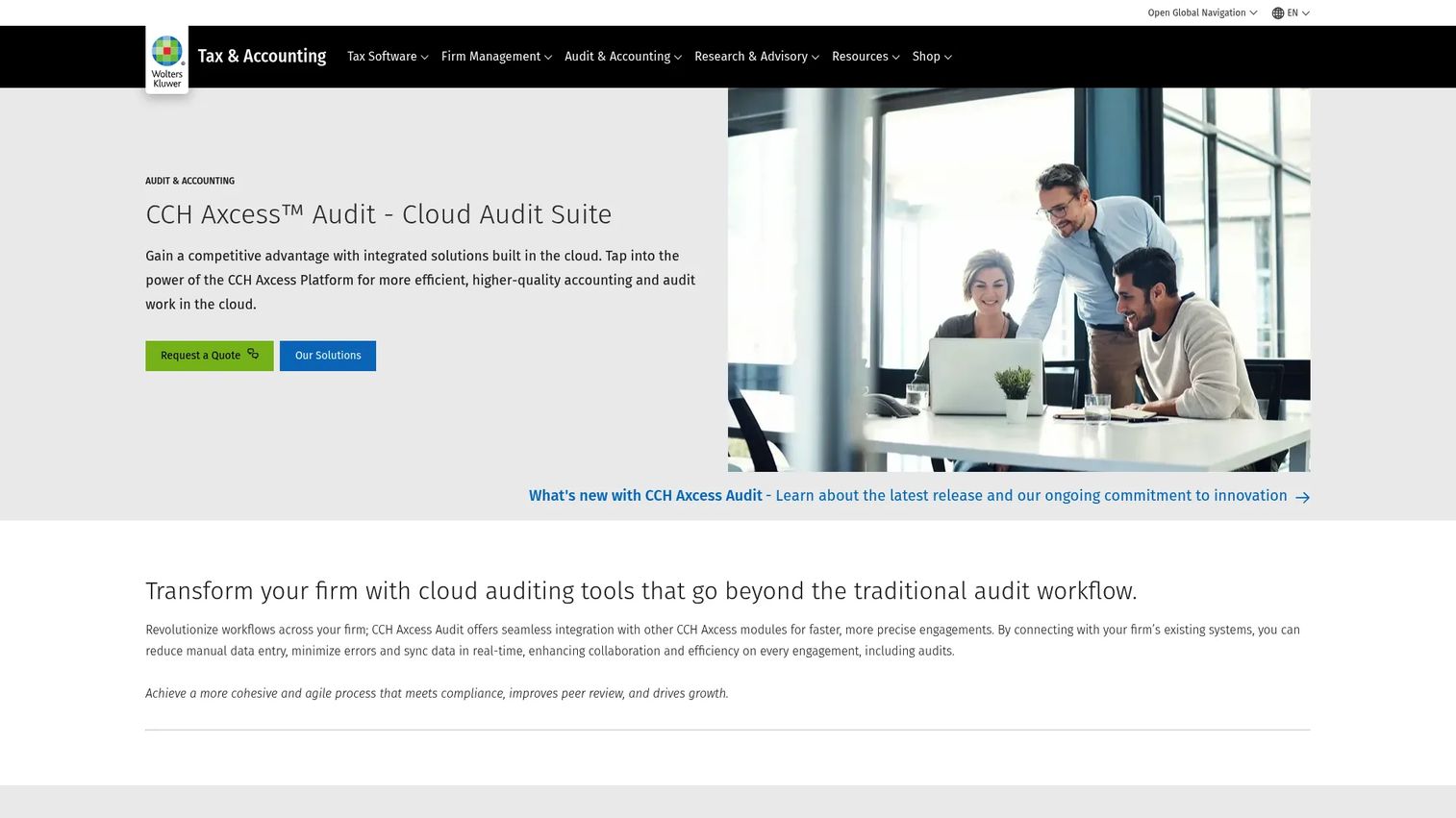Open the Shop dropdown menu

pos(932,57)
